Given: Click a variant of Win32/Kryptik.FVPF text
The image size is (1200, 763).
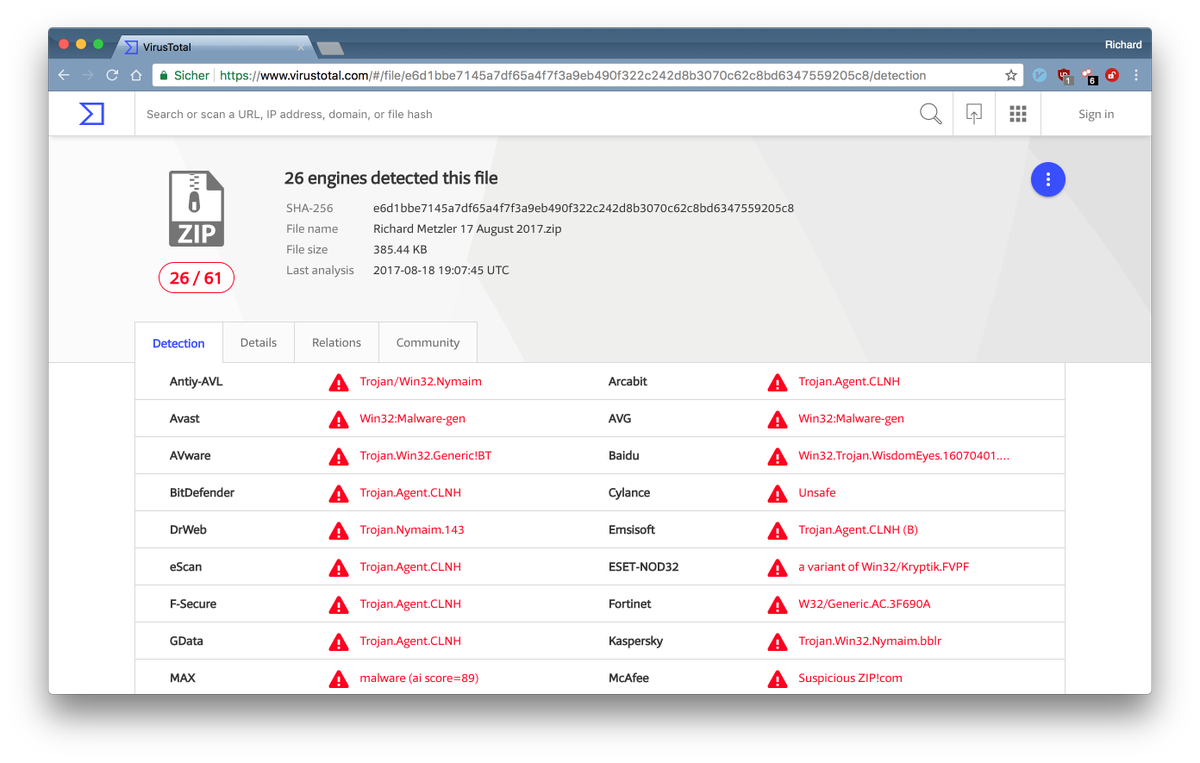Looking at the screenshot, I should click(x=884, y=566).
